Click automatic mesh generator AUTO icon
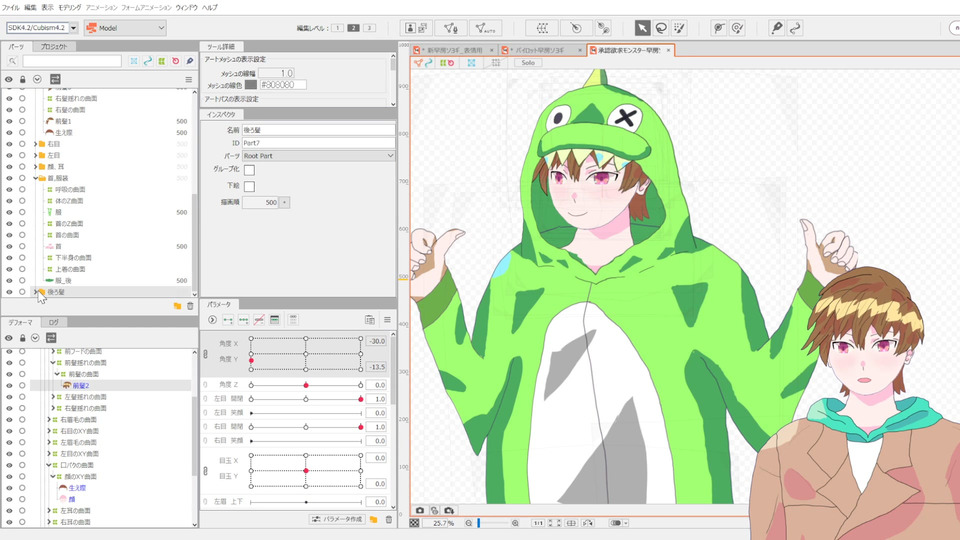 [486, 28]
